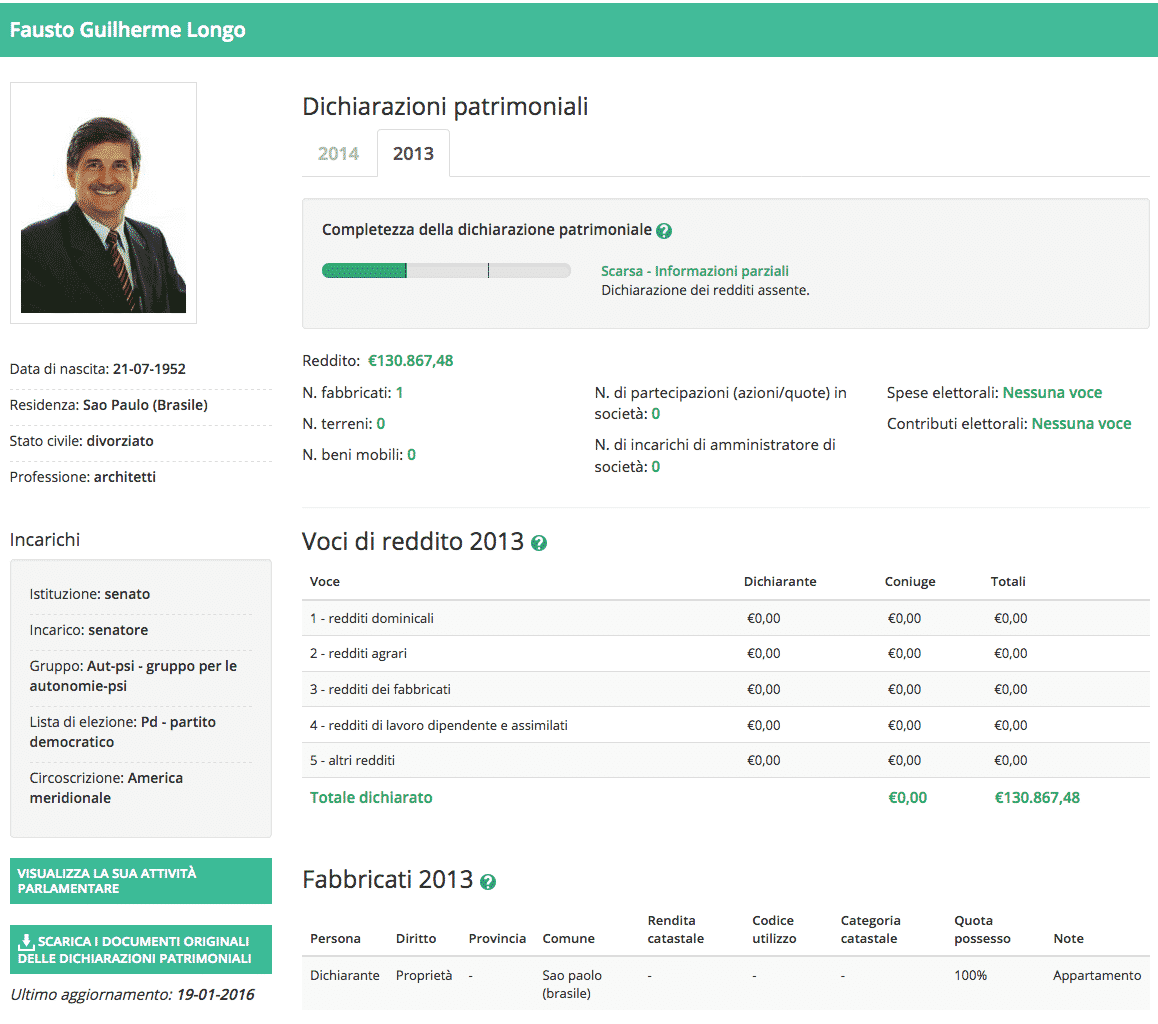Click N. beni mobili value 0
The image size is (1158, 1024).
[x=411, y=455]
